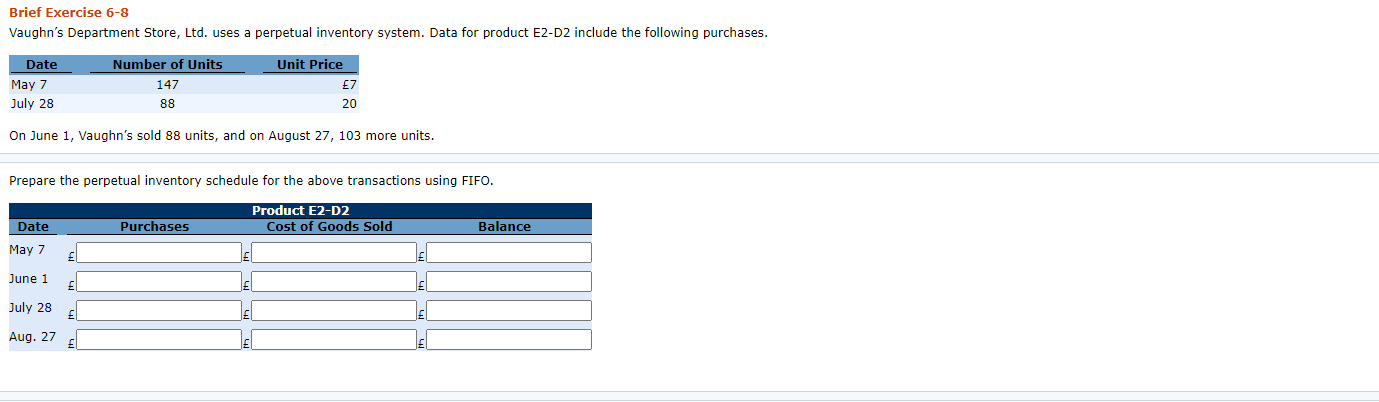Focus the July 28 Balance field
This screenshot has width=1379, height=402.
(x=509, y=311)
